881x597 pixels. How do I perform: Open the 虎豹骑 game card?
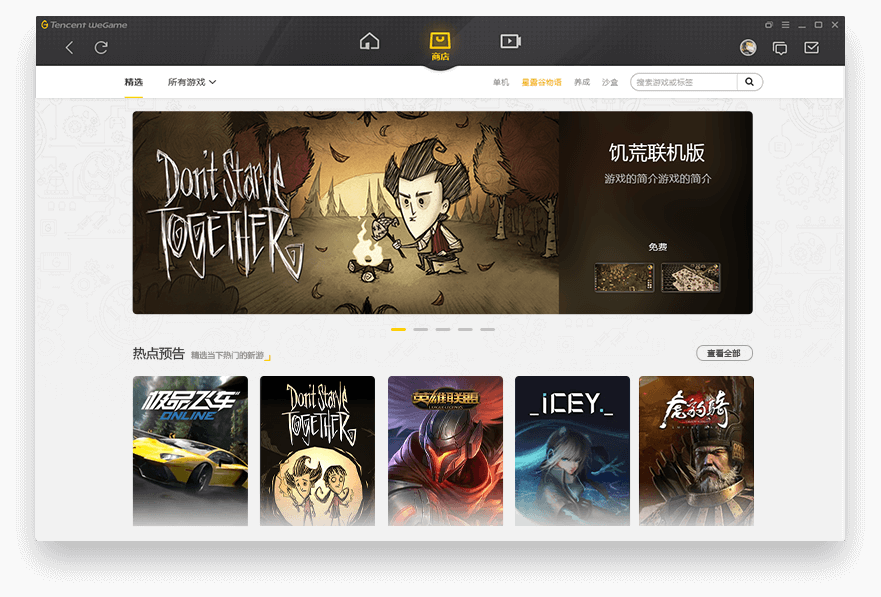tap(697, 451)
